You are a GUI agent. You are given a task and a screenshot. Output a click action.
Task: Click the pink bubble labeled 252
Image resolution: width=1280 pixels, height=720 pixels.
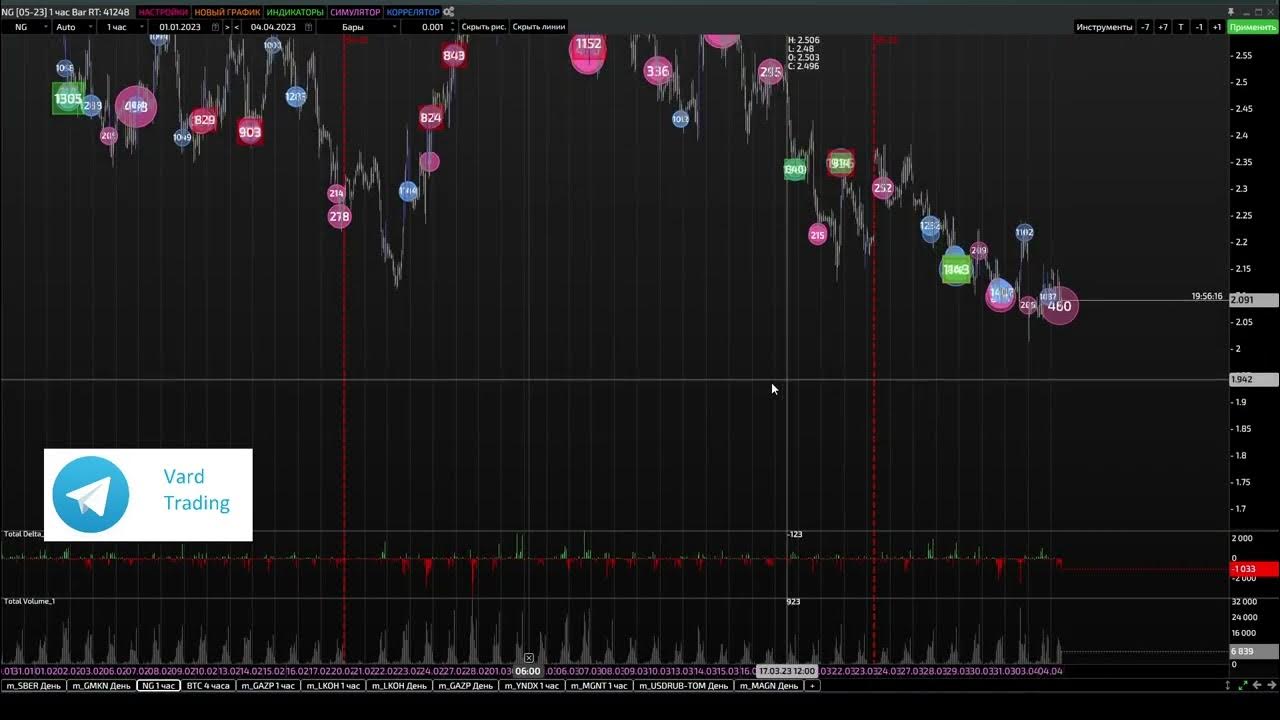pyautogui.click(x=883, y=188)
